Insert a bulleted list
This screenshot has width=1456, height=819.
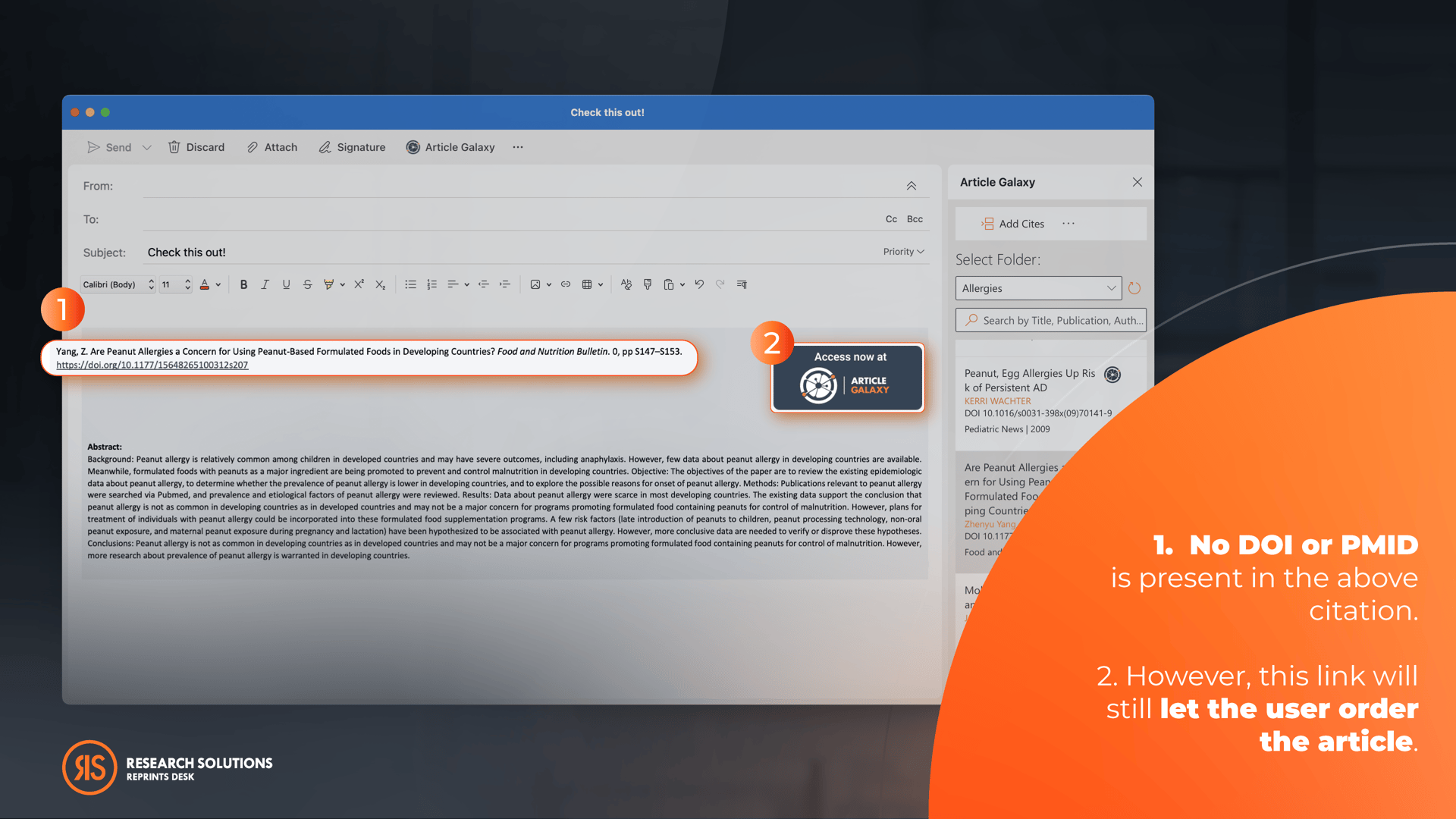[410, 284]
